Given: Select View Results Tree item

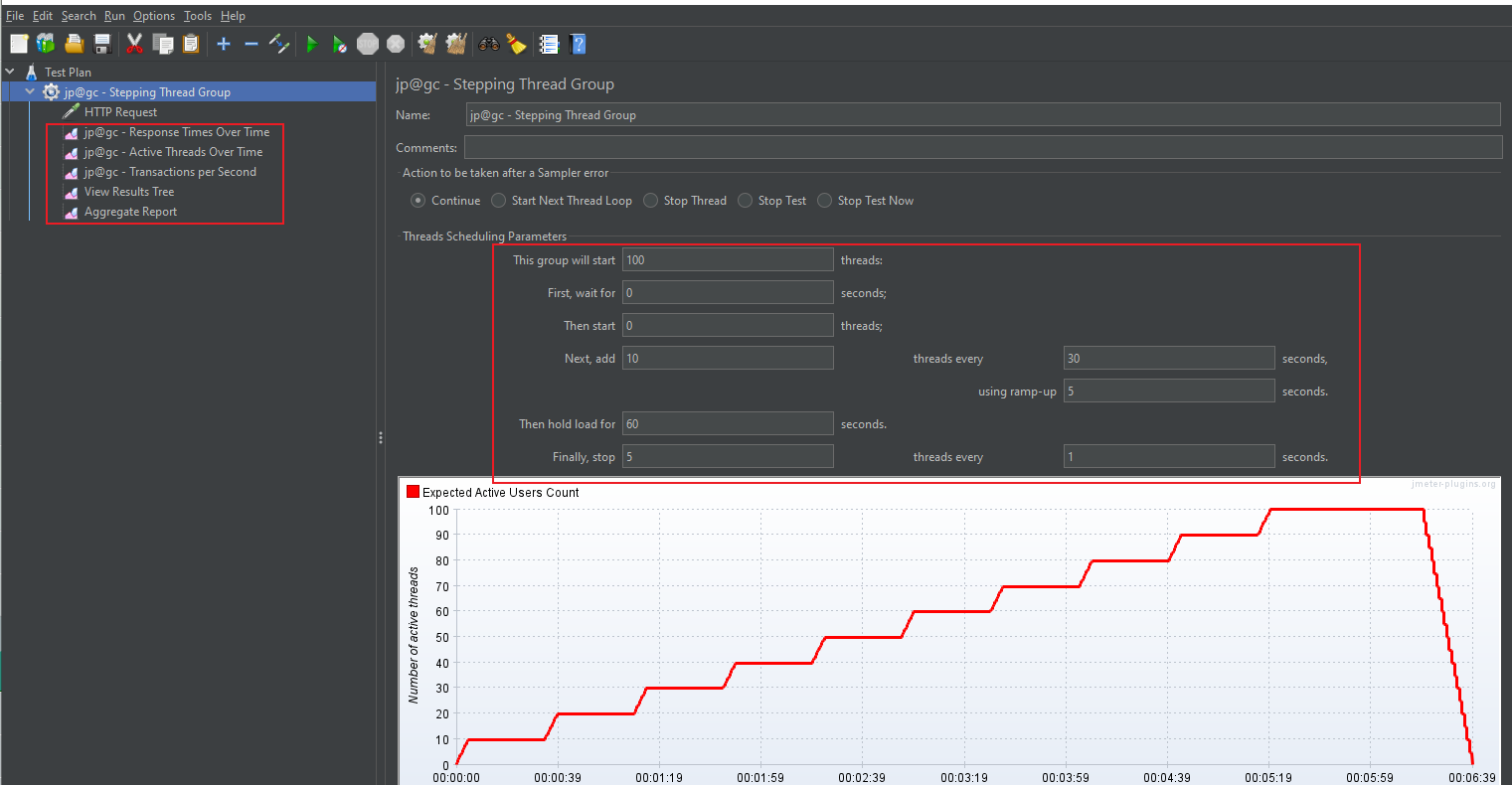Looking at the screenshot, I should click(x=129, y=192).
